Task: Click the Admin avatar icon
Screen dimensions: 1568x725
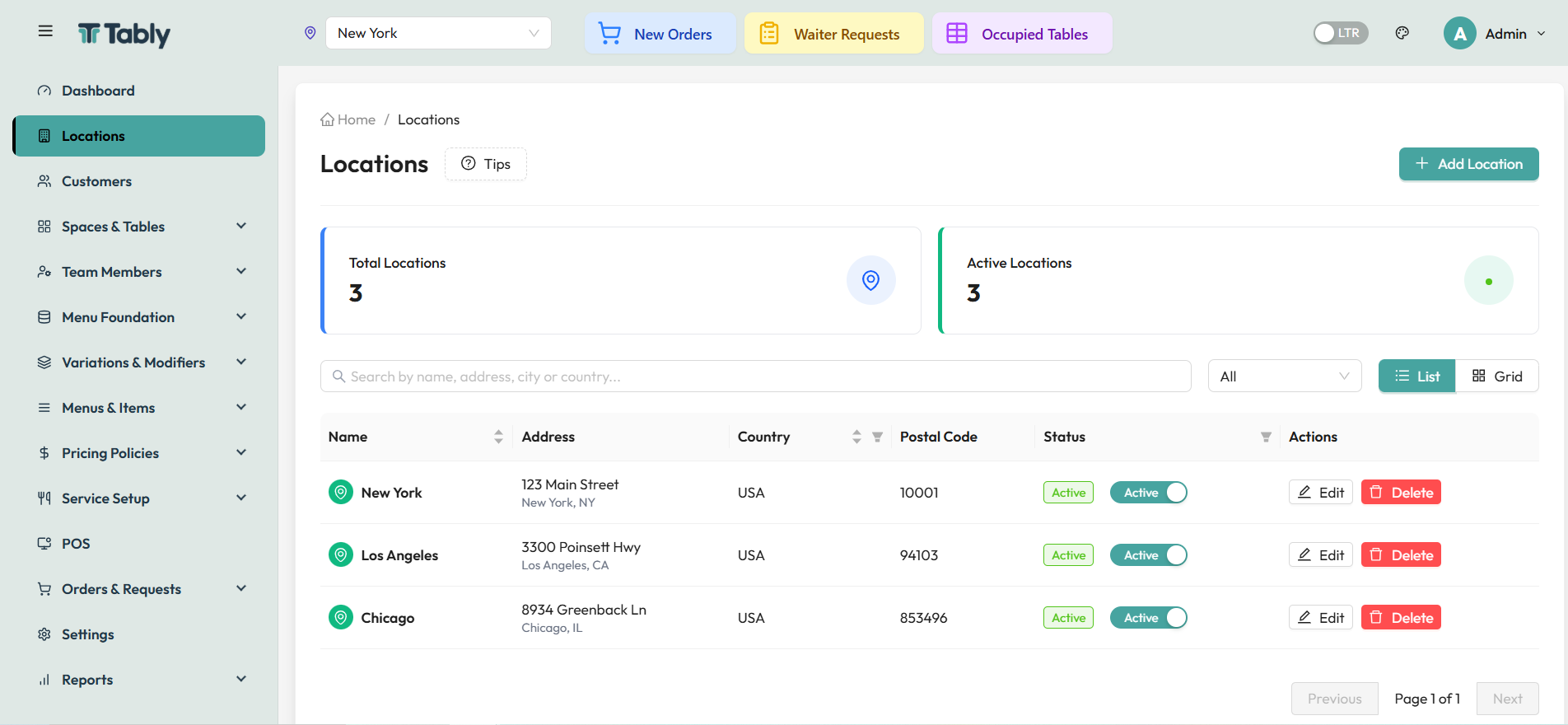Action: pyautogui.click(x=1459, y=34)
